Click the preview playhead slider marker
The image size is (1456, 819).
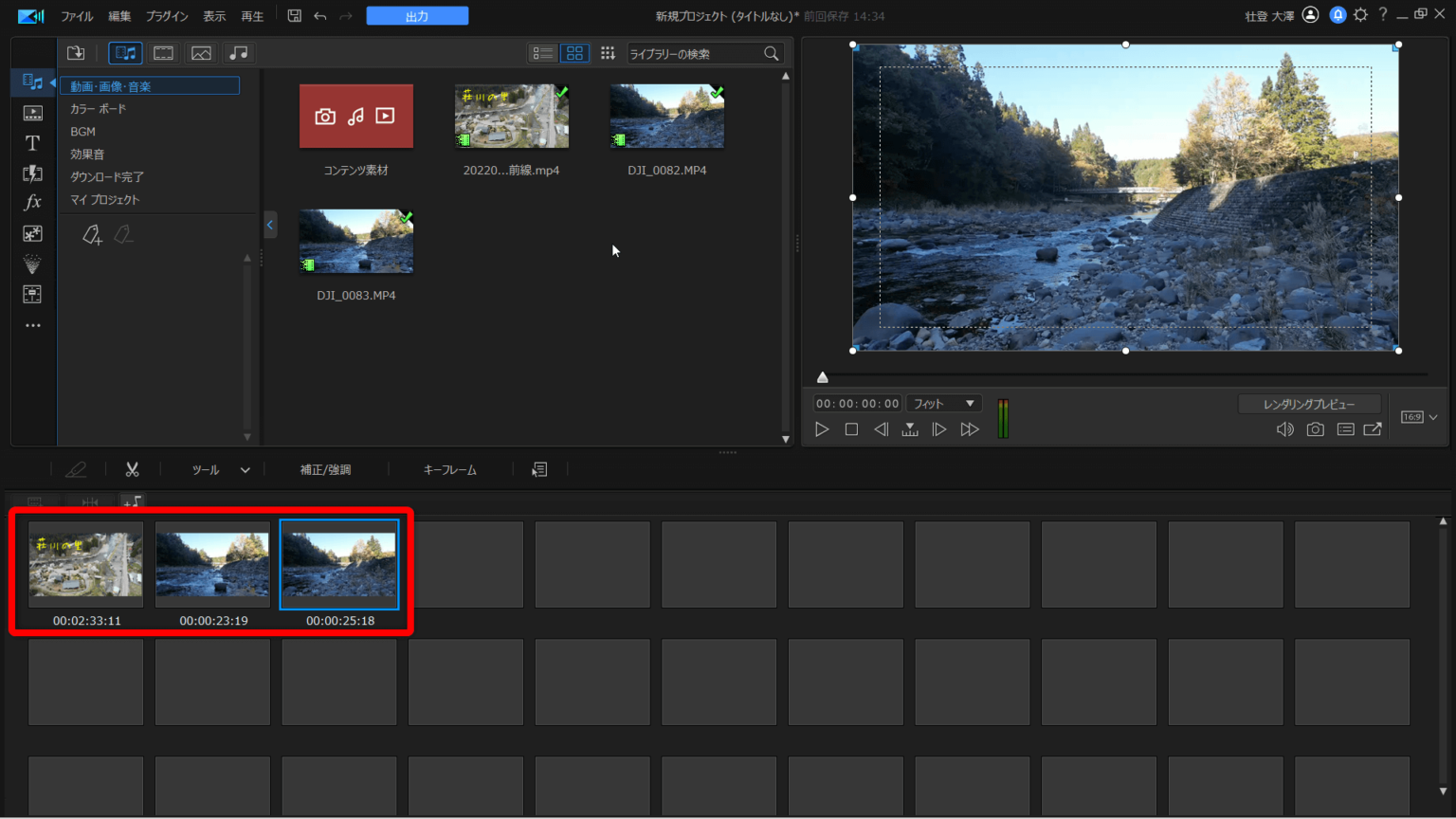pos(823,377)
